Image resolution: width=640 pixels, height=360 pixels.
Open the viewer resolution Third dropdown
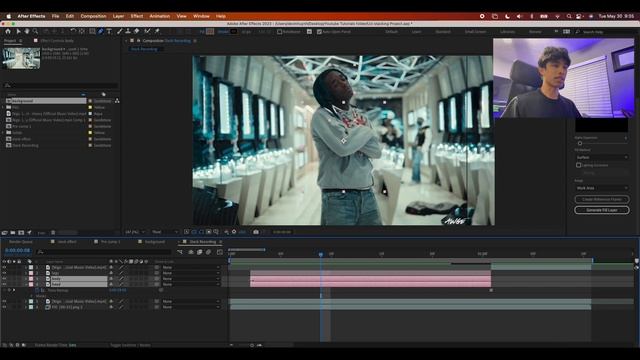[164, 232]
